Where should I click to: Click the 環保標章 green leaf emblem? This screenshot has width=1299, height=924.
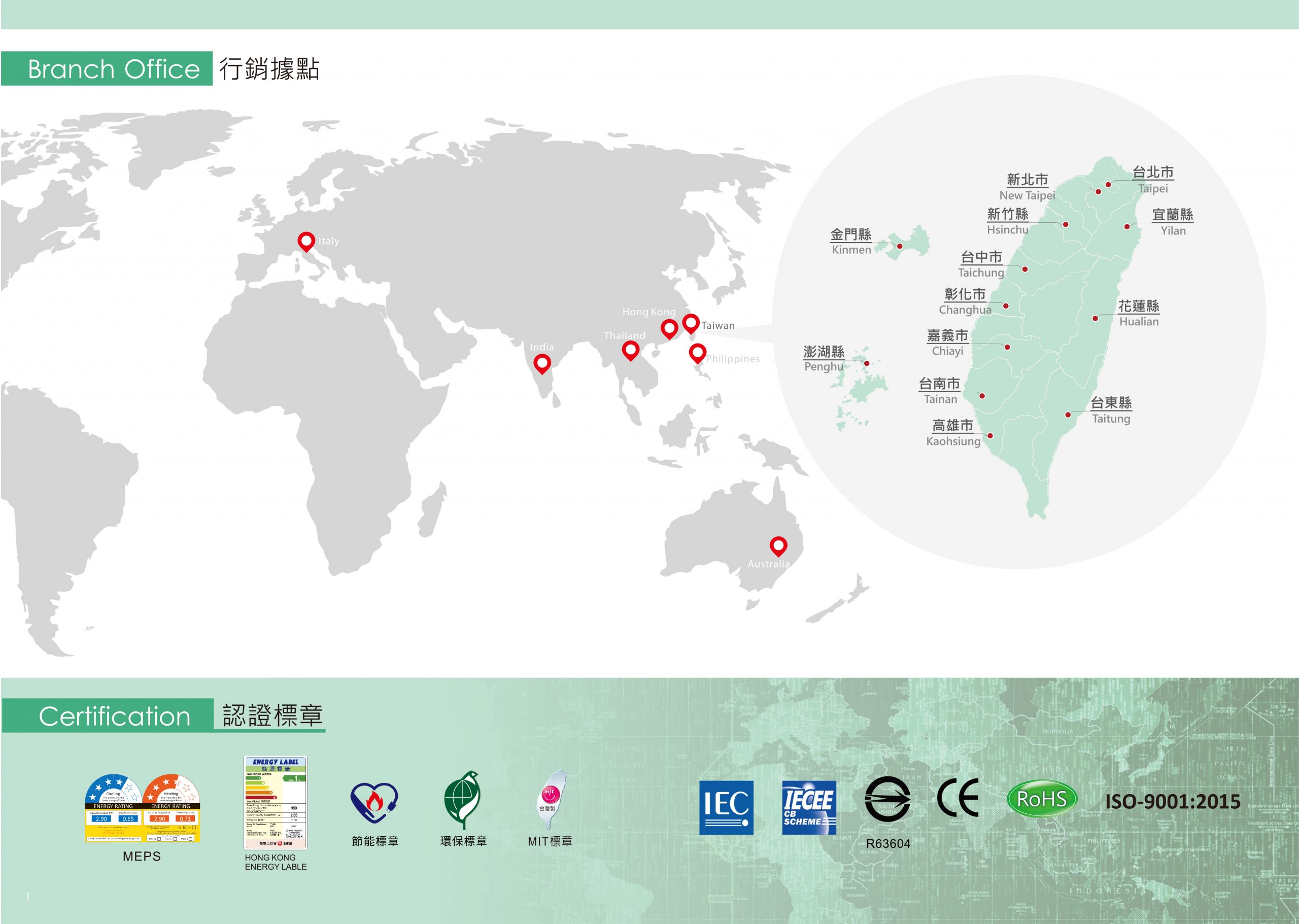pyautogui.click(x=463, y=799)
